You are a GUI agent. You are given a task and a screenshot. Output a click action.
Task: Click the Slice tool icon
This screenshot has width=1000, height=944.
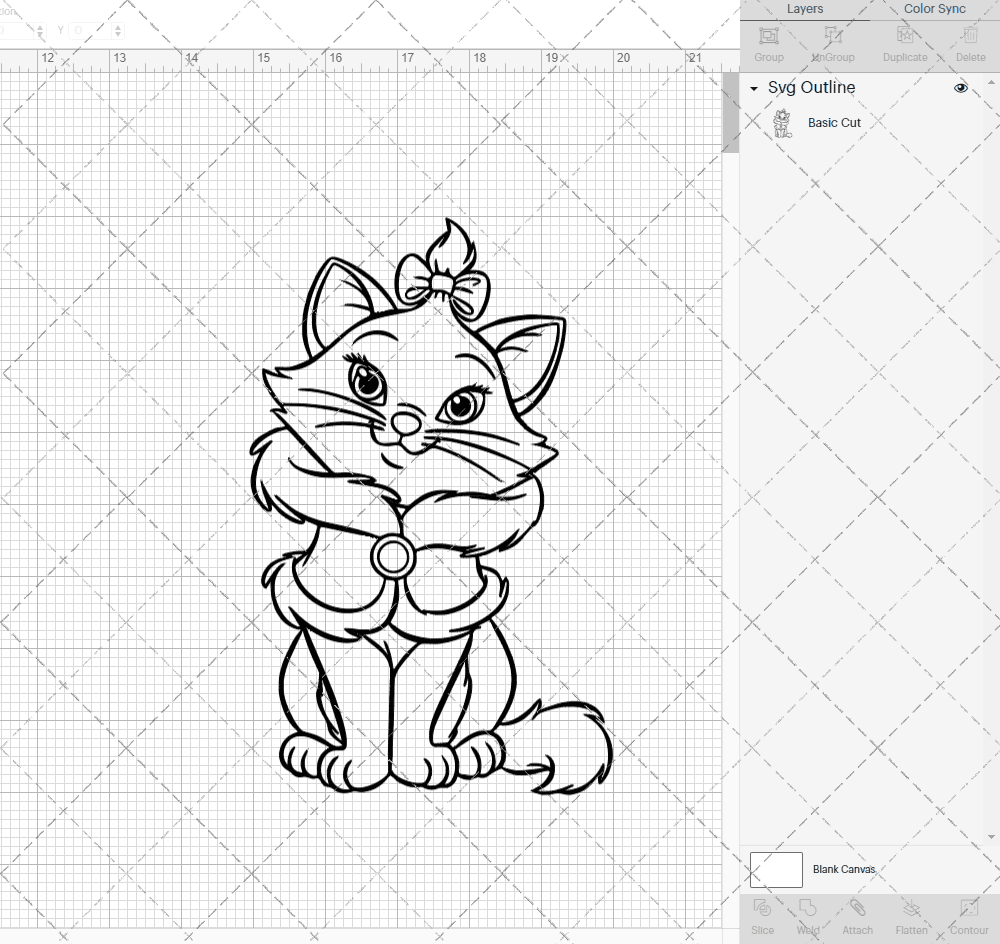pyautogui.click(x=762, y=908)
